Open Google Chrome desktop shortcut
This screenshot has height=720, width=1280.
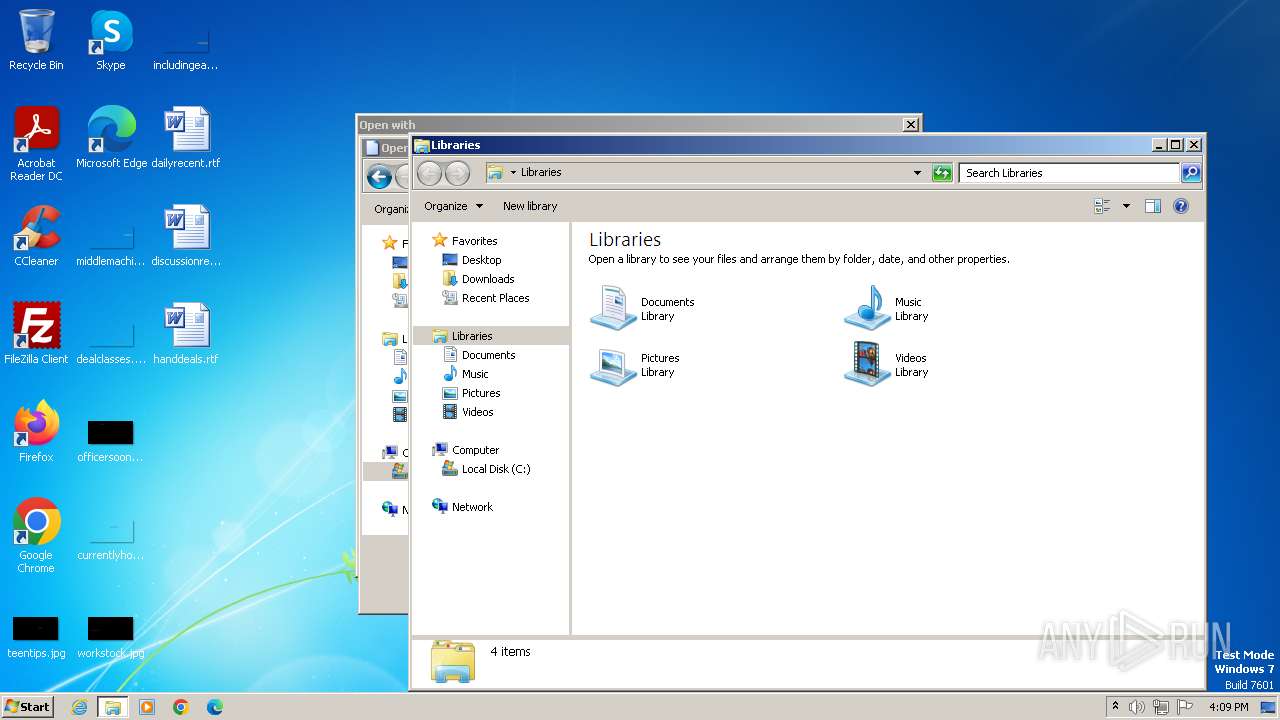36,535
